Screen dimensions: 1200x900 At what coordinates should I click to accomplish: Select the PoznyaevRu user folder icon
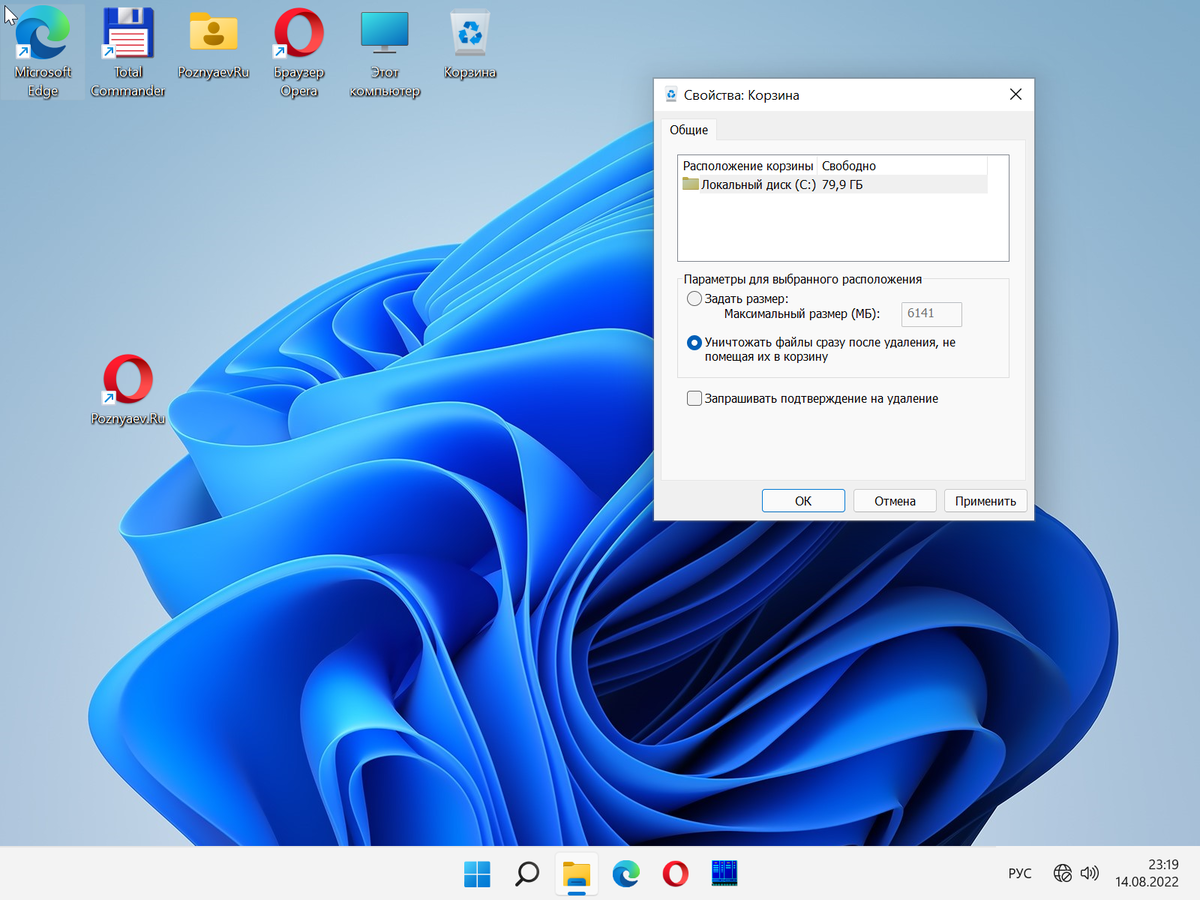[x=213, y=45]
